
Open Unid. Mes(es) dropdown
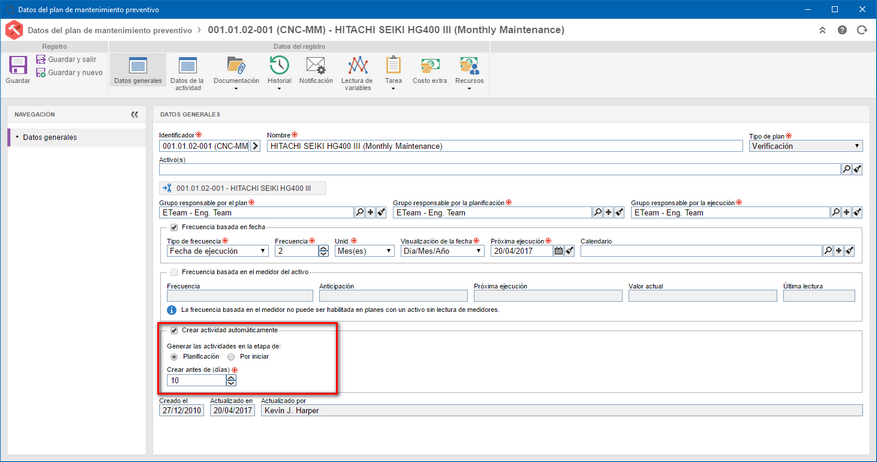tap(365, 251)
